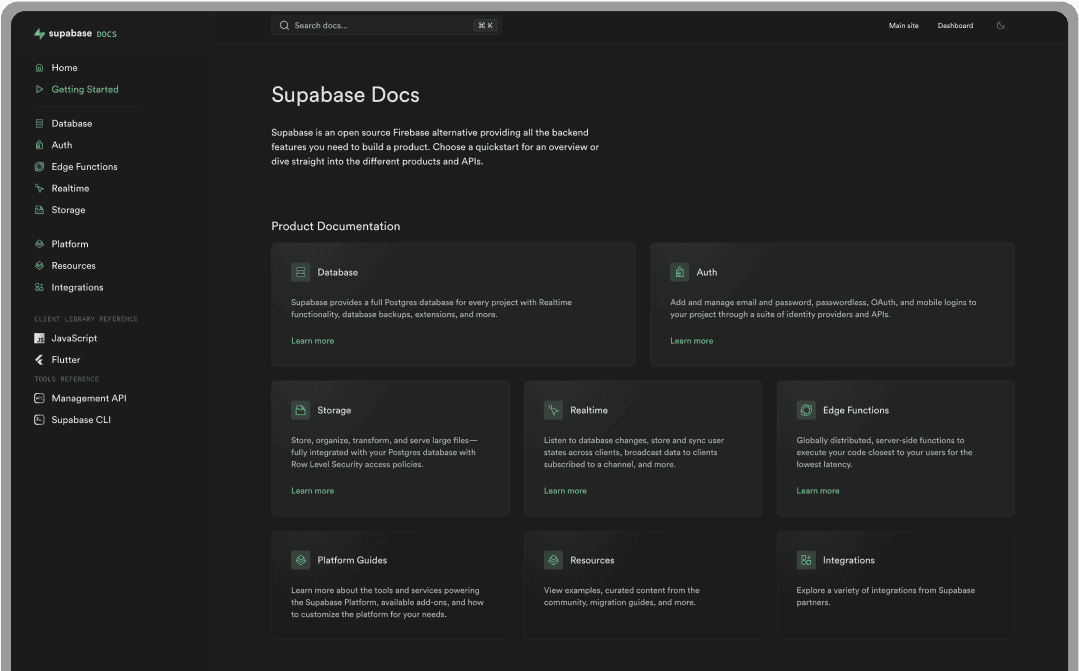Toggle dark mode with the moon icon
The image size is (1079, 671).
pos(1001,25)
